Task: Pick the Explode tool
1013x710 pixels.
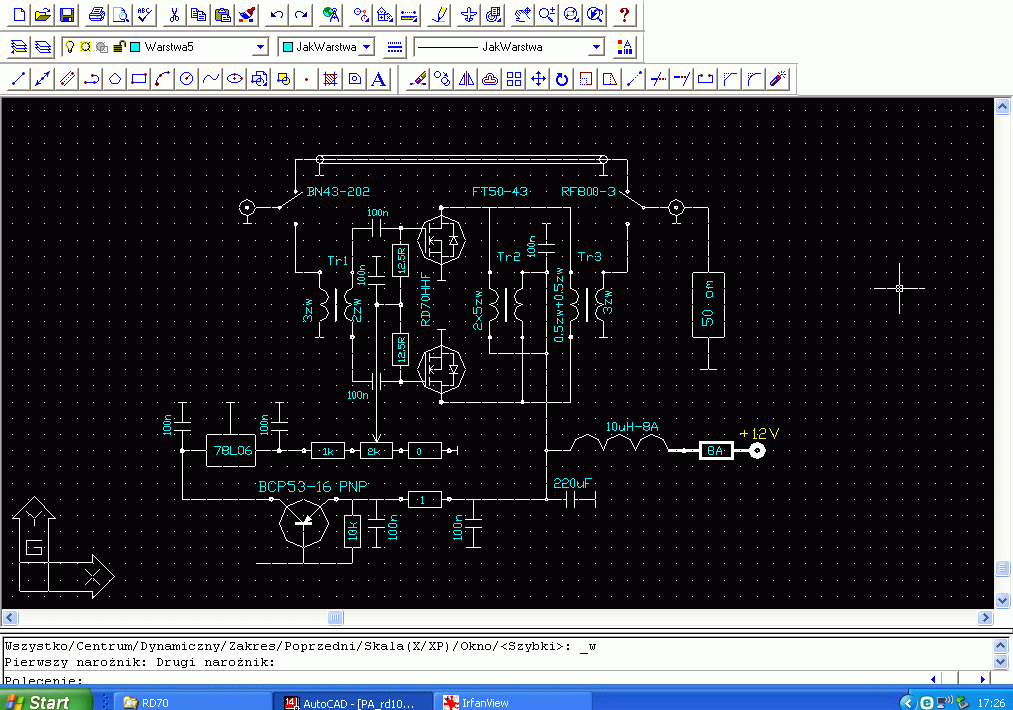Action: click(x=779, y=79)
